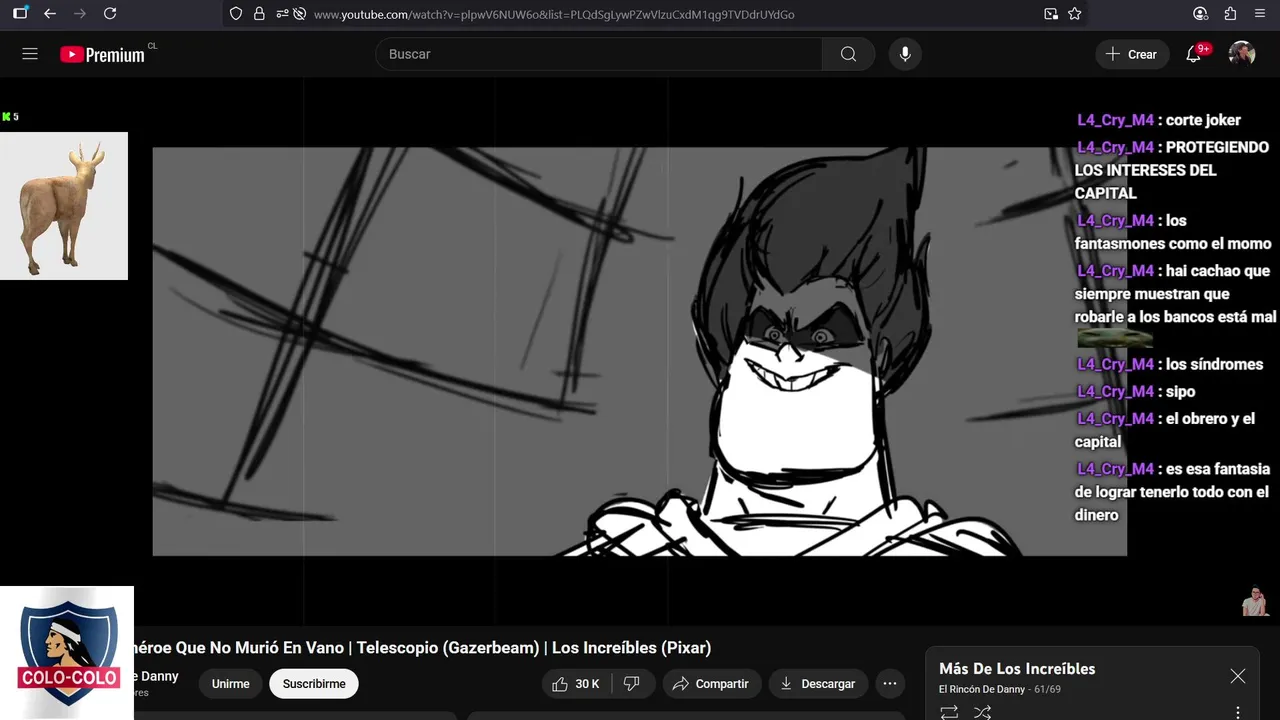Click the Compartir share button
The height and width of the screenshot is (720, 1280).
(711, 684)
